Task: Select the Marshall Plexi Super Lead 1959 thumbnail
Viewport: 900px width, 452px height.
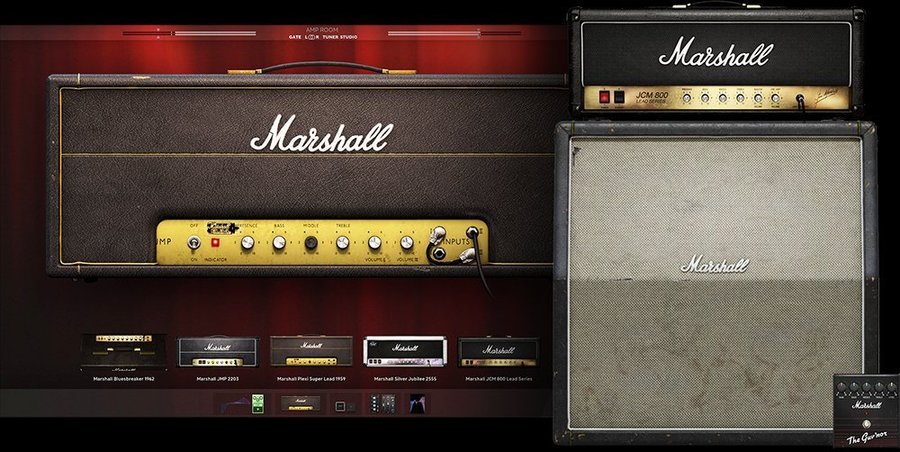Action: 311,351
